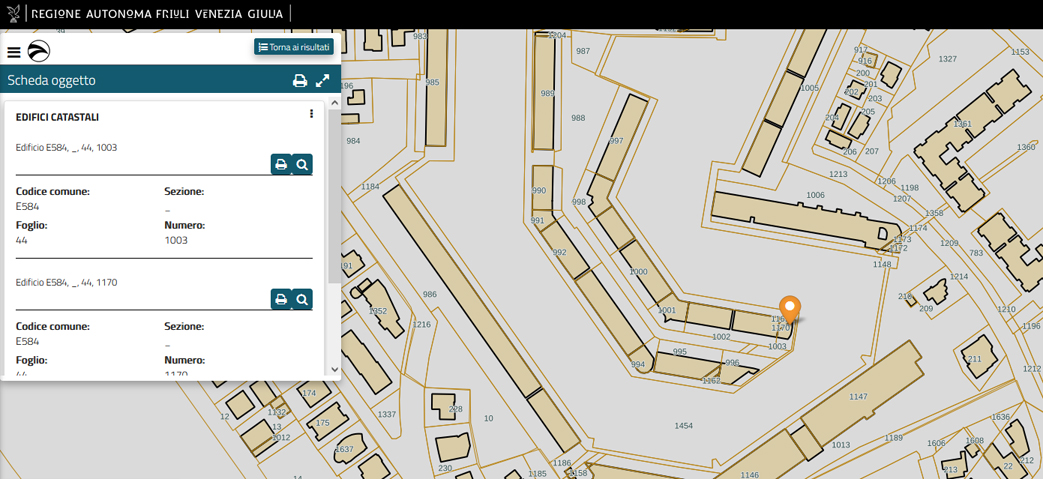This screenshot has width=1043, height=479.
Task: Click the orange location marker on map
Action: tap(790, 308)
